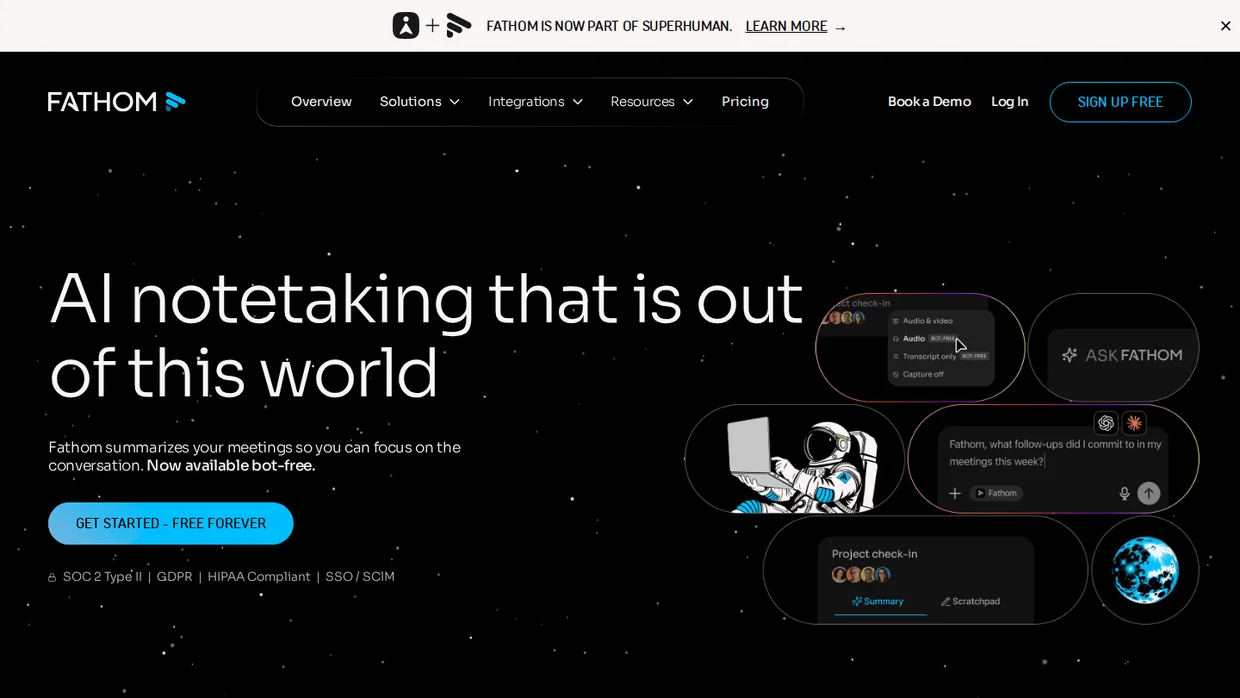Select the Capture off option

pyautogui.click(x=918, y=374)
